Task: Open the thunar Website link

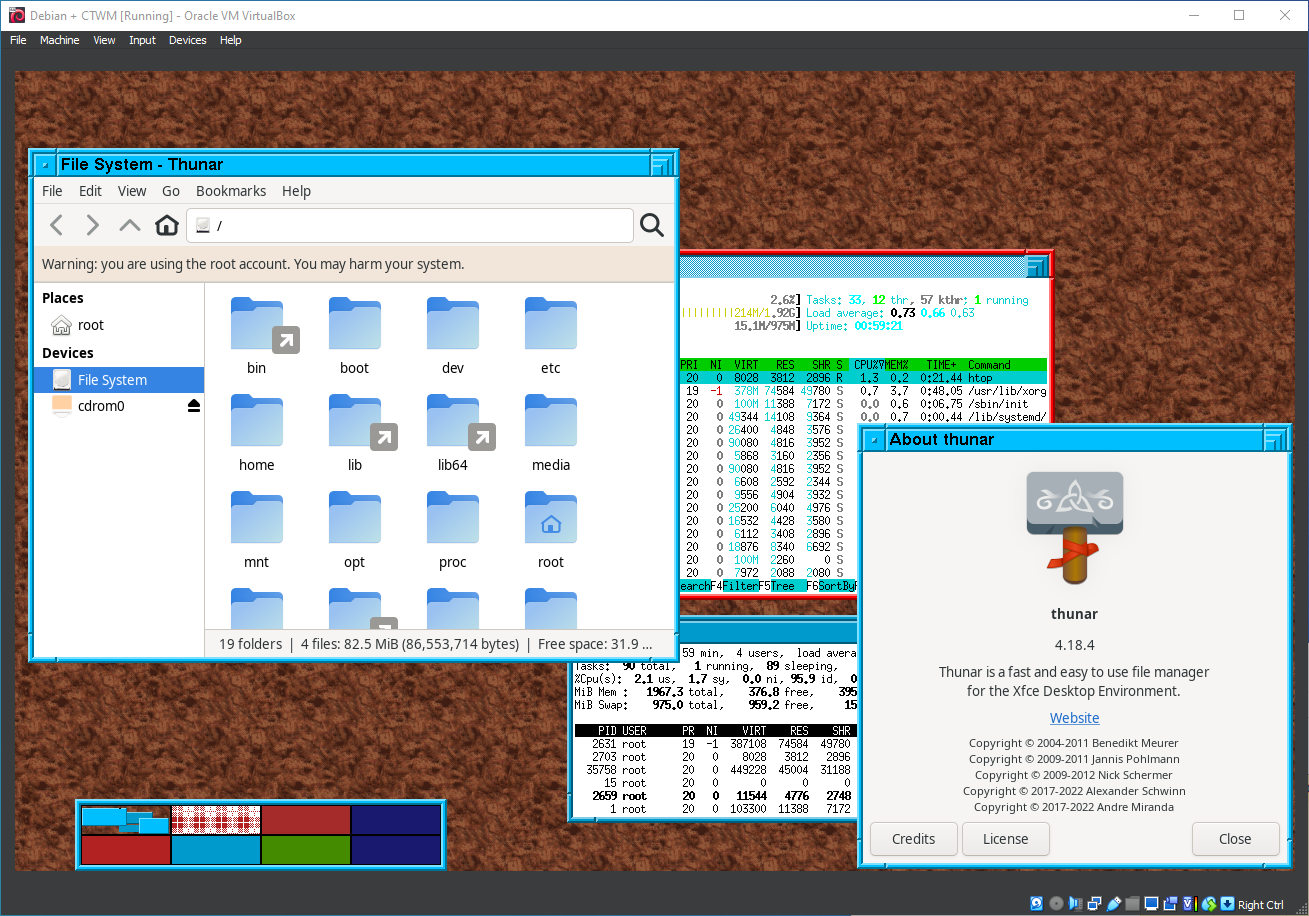Action: pos(1074,717)
